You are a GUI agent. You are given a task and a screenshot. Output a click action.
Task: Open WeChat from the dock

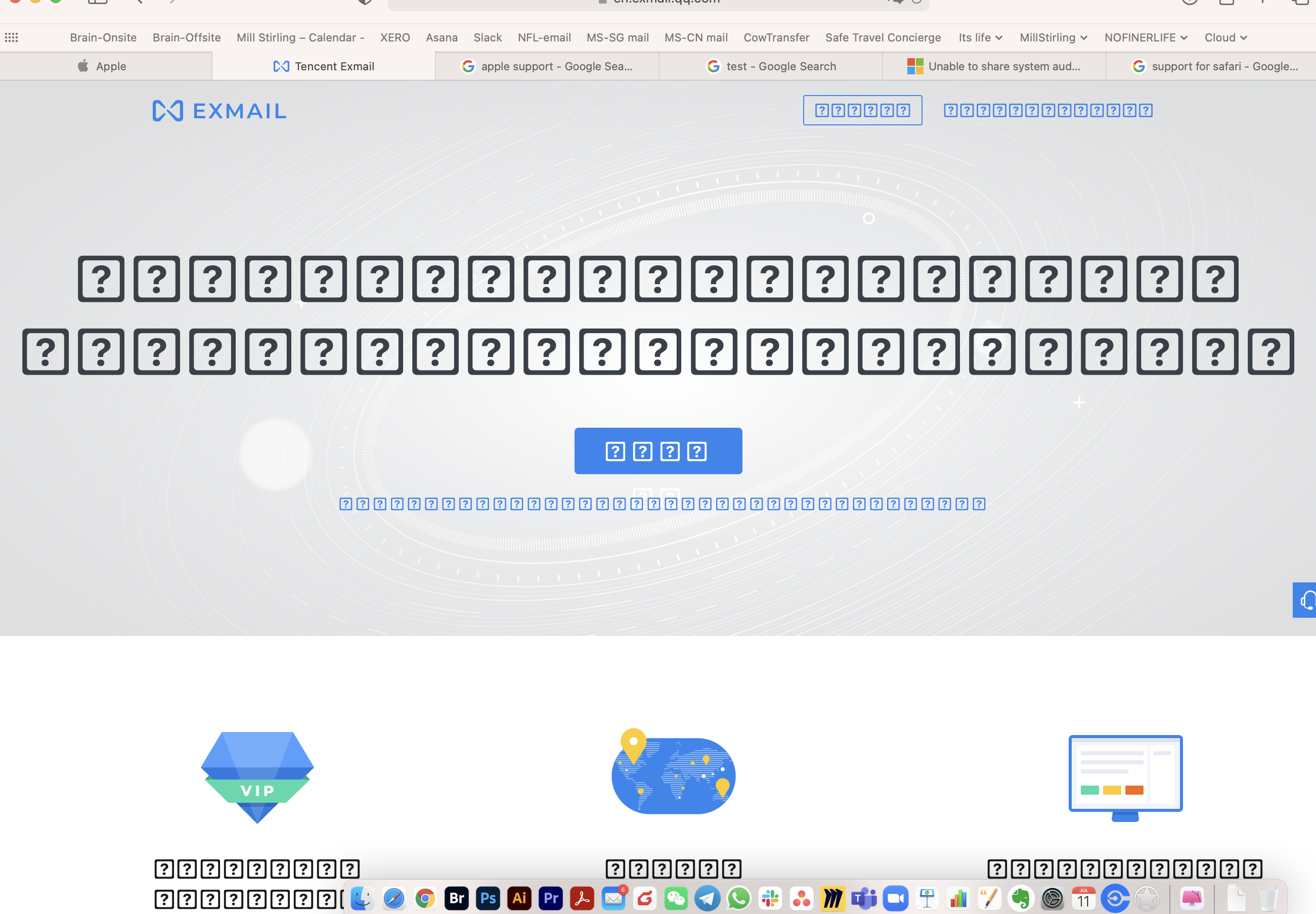tap(676, 898)
